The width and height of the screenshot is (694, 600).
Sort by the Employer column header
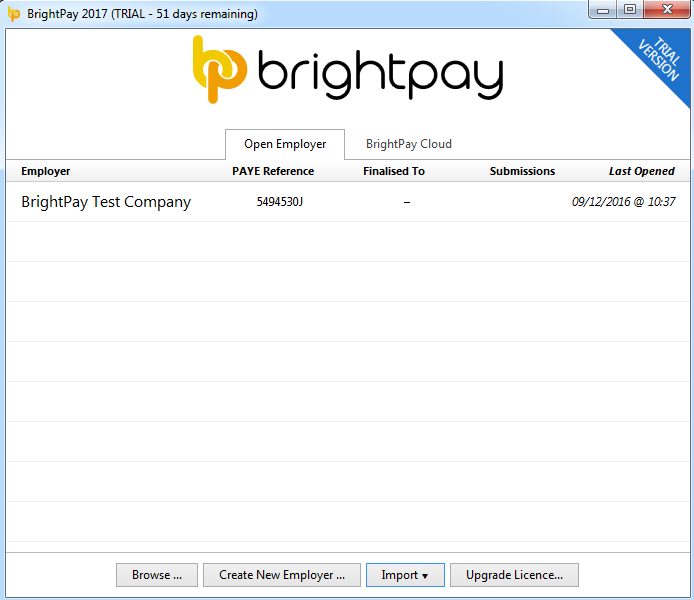(x=46, y=171)
